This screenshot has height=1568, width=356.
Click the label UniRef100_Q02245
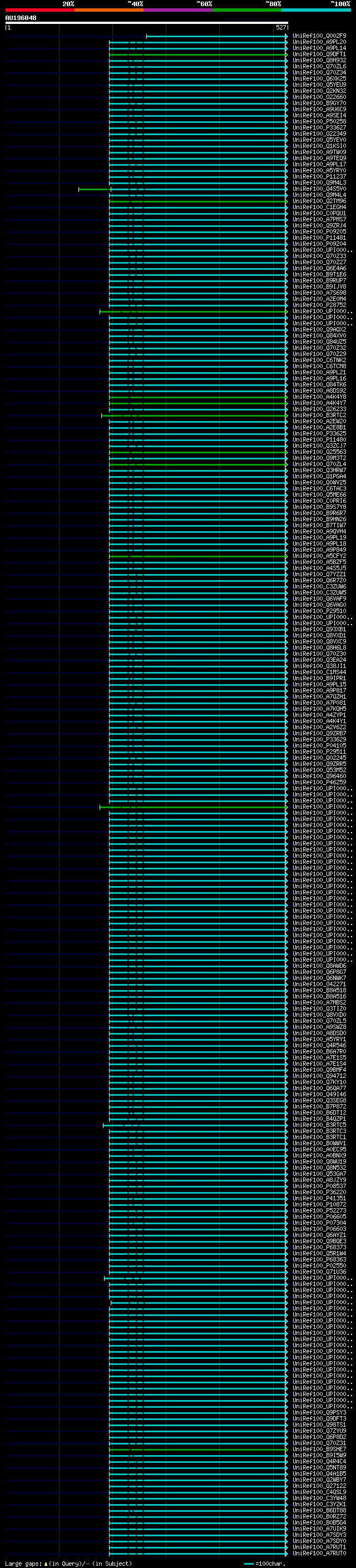pyautogui.click(x=319, y=758)
